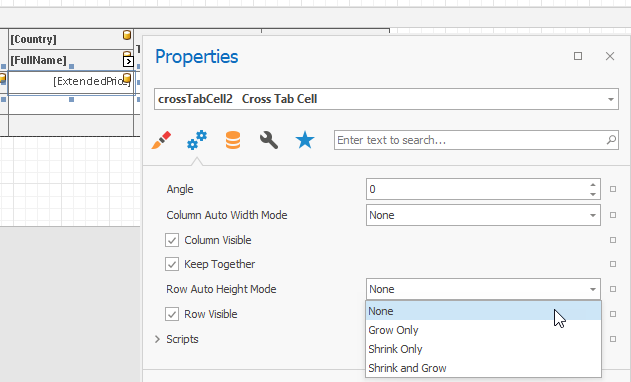The image size is (631, 382).
Task: Open the Data tab with database icon
Action: pos(233,140)
